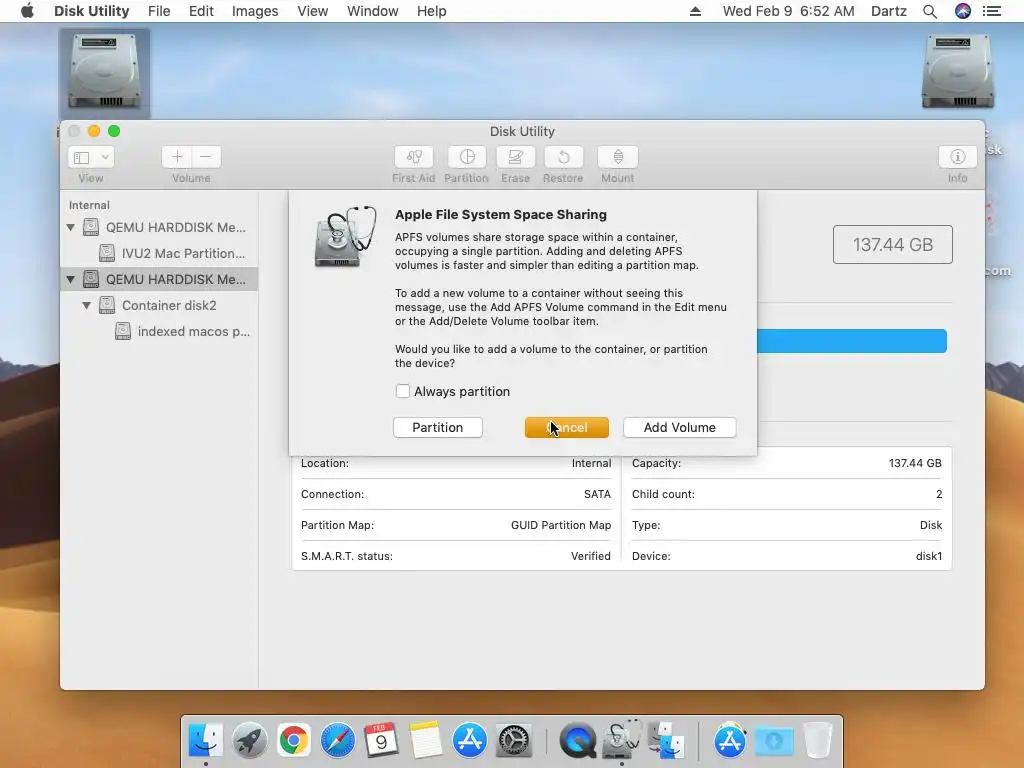Click Disk Utility icon in the Dock
The image size is (1024, 768).
point(622,739)
